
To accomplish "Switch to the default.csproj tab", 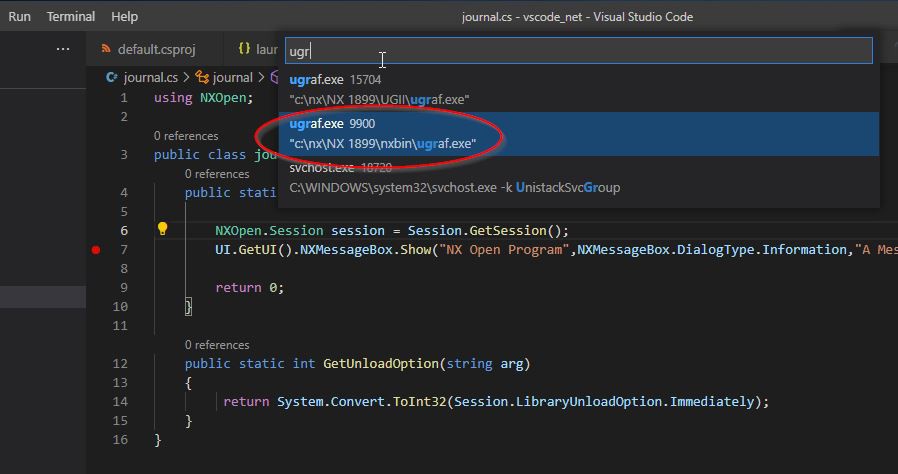I will [x=156, y=49].
